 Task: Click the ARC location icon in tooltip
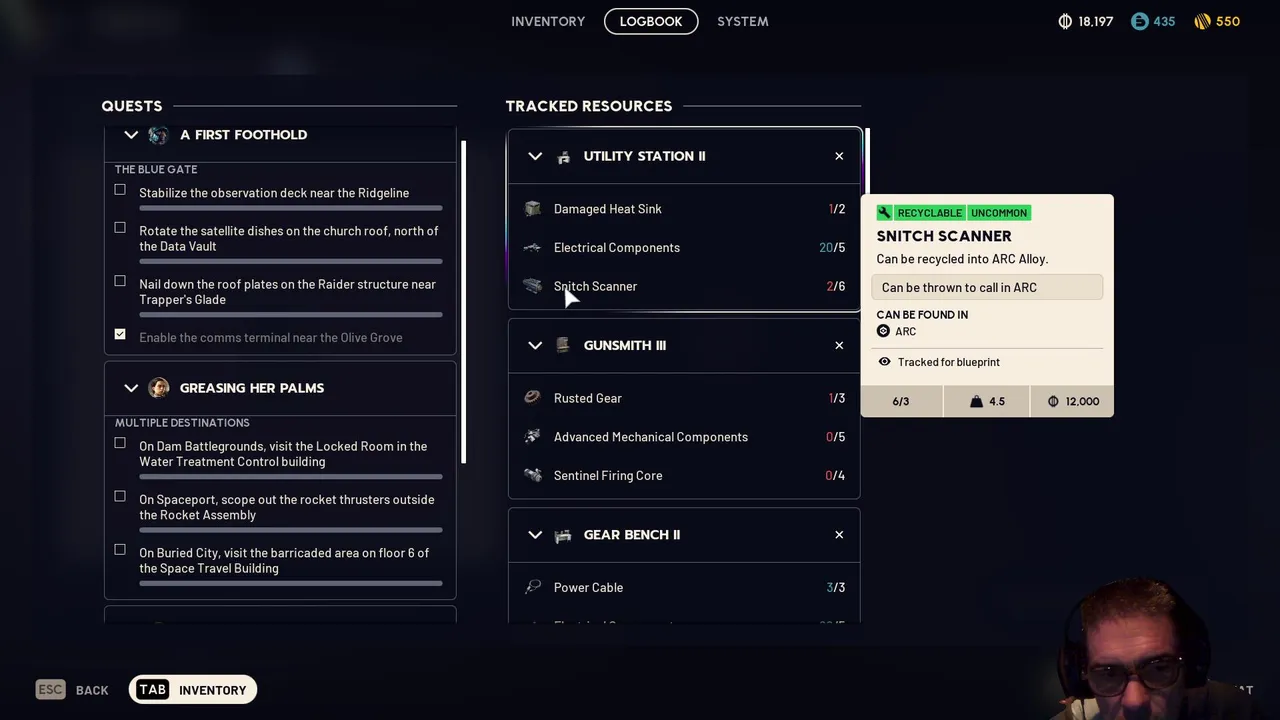tap(883, 331)
